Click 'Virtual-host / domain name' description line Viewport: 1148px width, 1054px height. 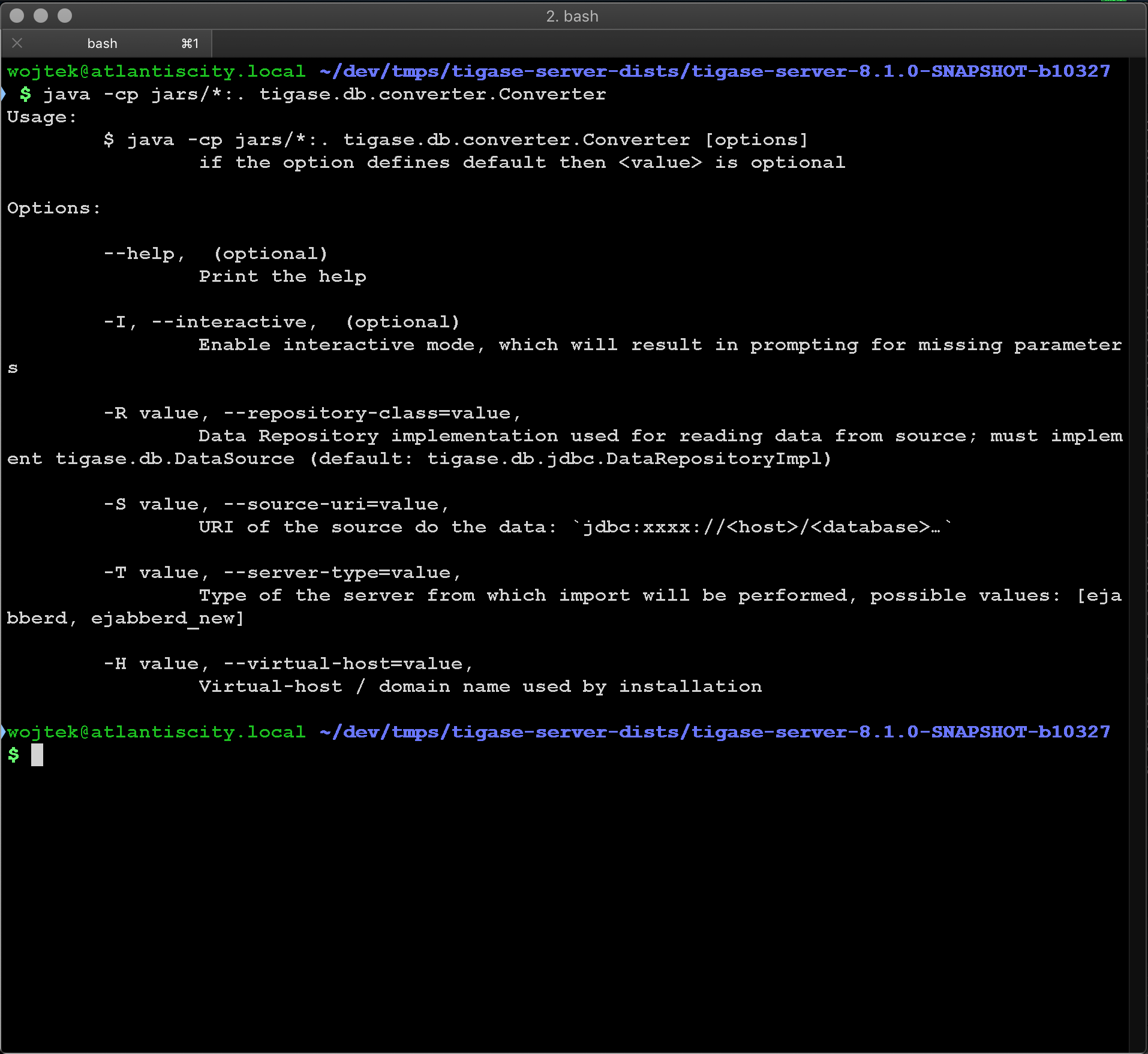[x=480, y=686]
